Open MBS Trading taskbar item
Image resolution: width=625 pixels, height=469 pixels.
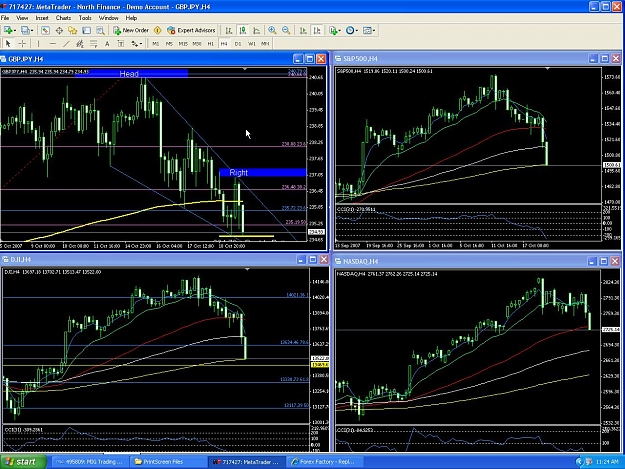(x=89, y=462)
